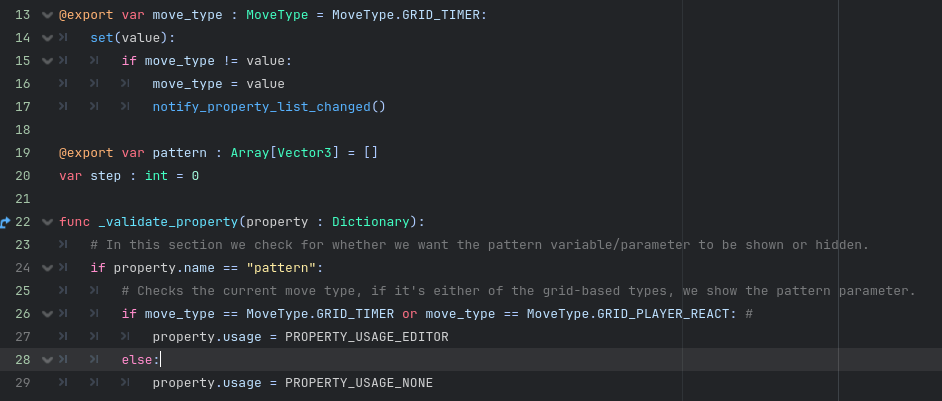Click line number 20 in the gutter
The width and height of the screenshot is (942, 401).
coord(23,176)
